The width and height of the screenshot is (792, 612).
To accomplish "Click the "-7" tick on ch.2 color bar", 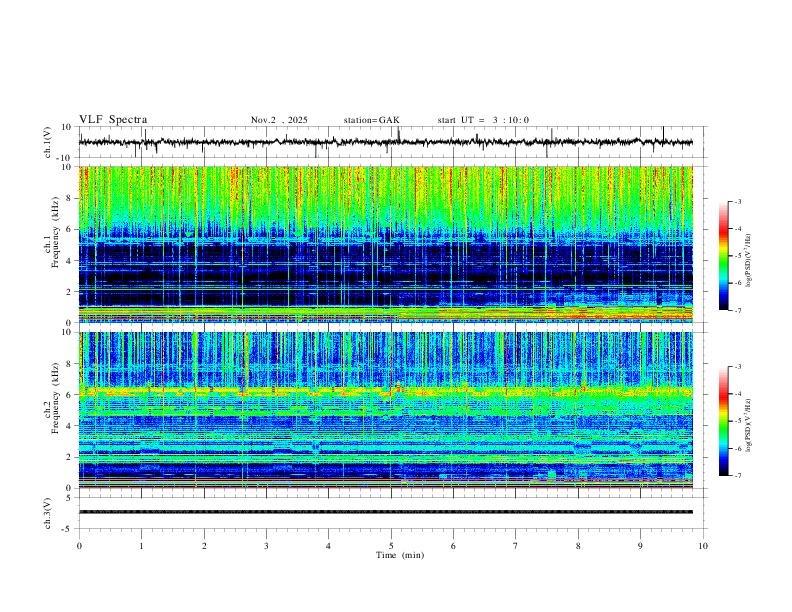I will coord(737,476).
